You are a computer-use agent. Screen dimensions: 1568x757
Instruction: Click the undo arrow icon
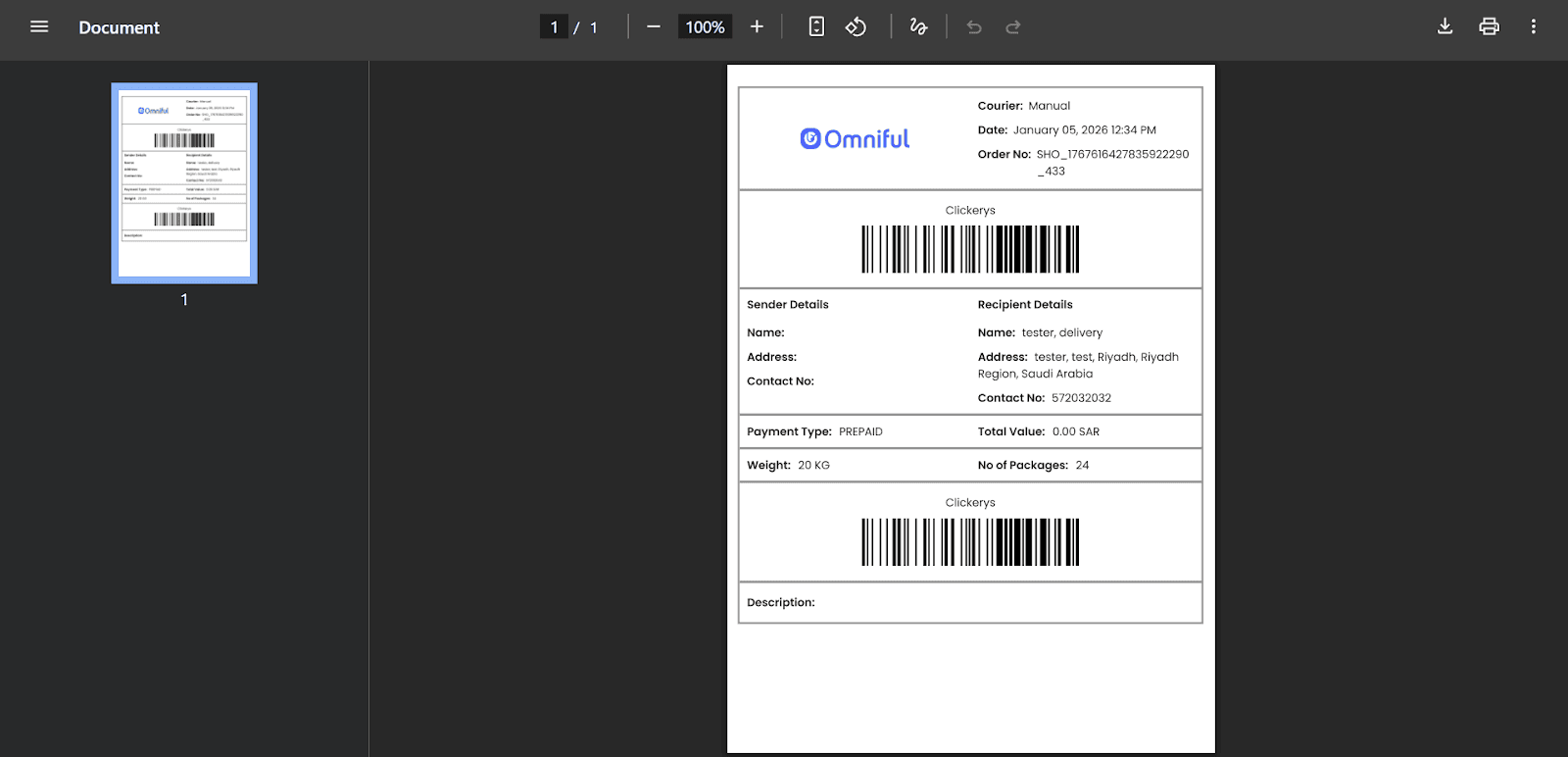coord(974,27)
